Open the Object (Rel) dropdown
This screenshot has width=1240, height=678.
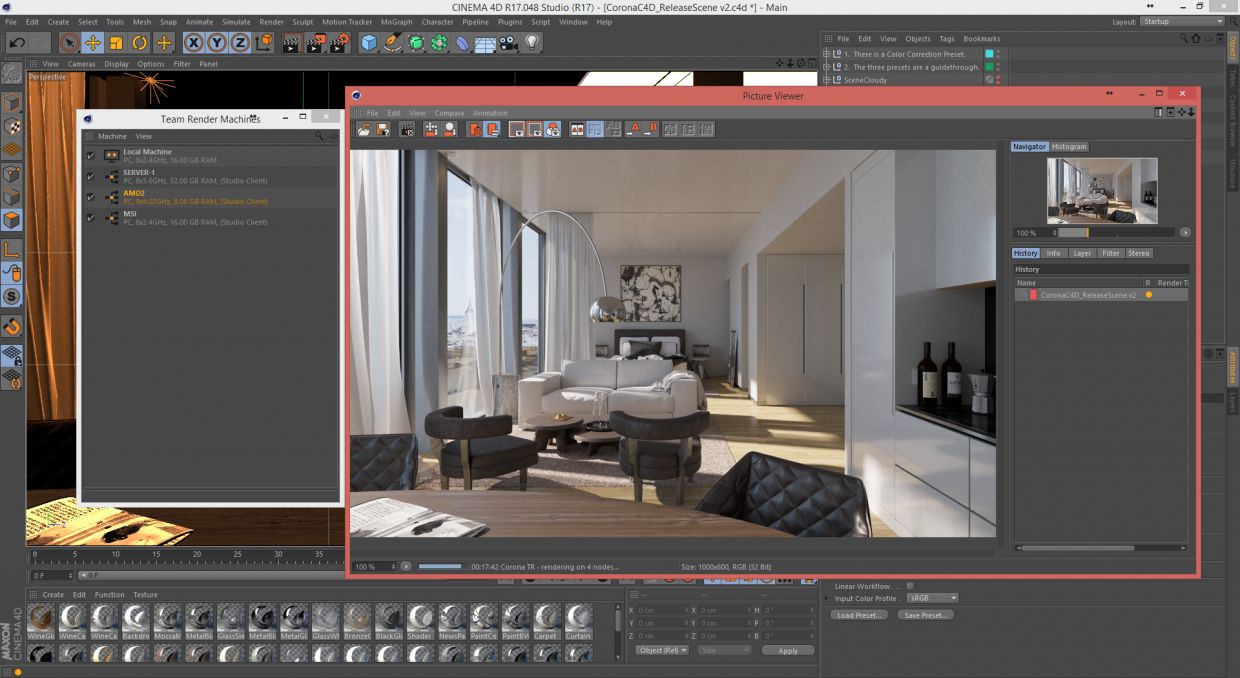point(662,650)
